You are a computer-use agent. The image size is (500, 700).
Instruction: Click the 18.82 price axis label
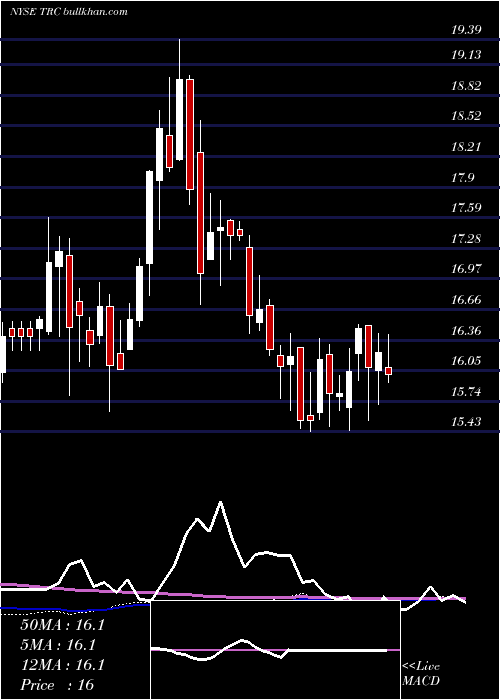coord(466,86)
